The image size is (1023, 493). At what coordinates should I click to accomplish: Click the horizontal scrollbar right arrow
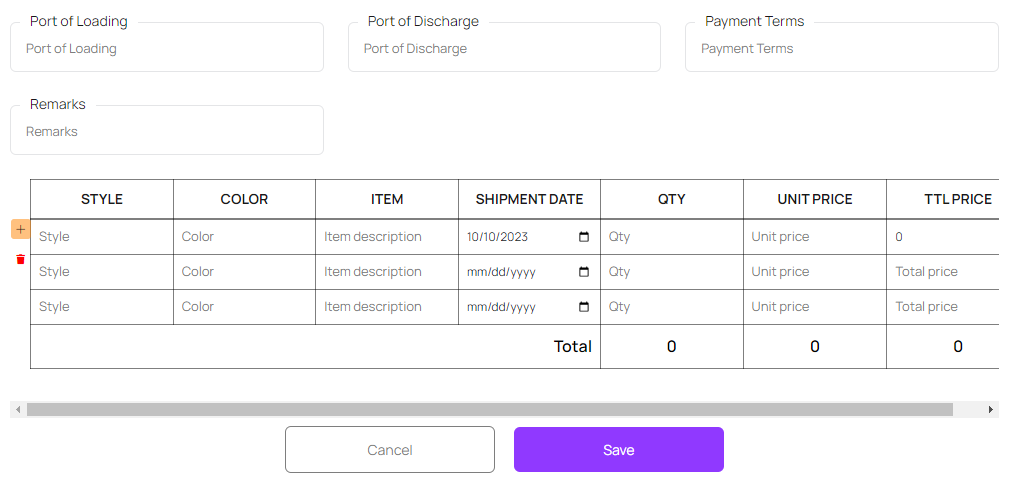[990, 409]
